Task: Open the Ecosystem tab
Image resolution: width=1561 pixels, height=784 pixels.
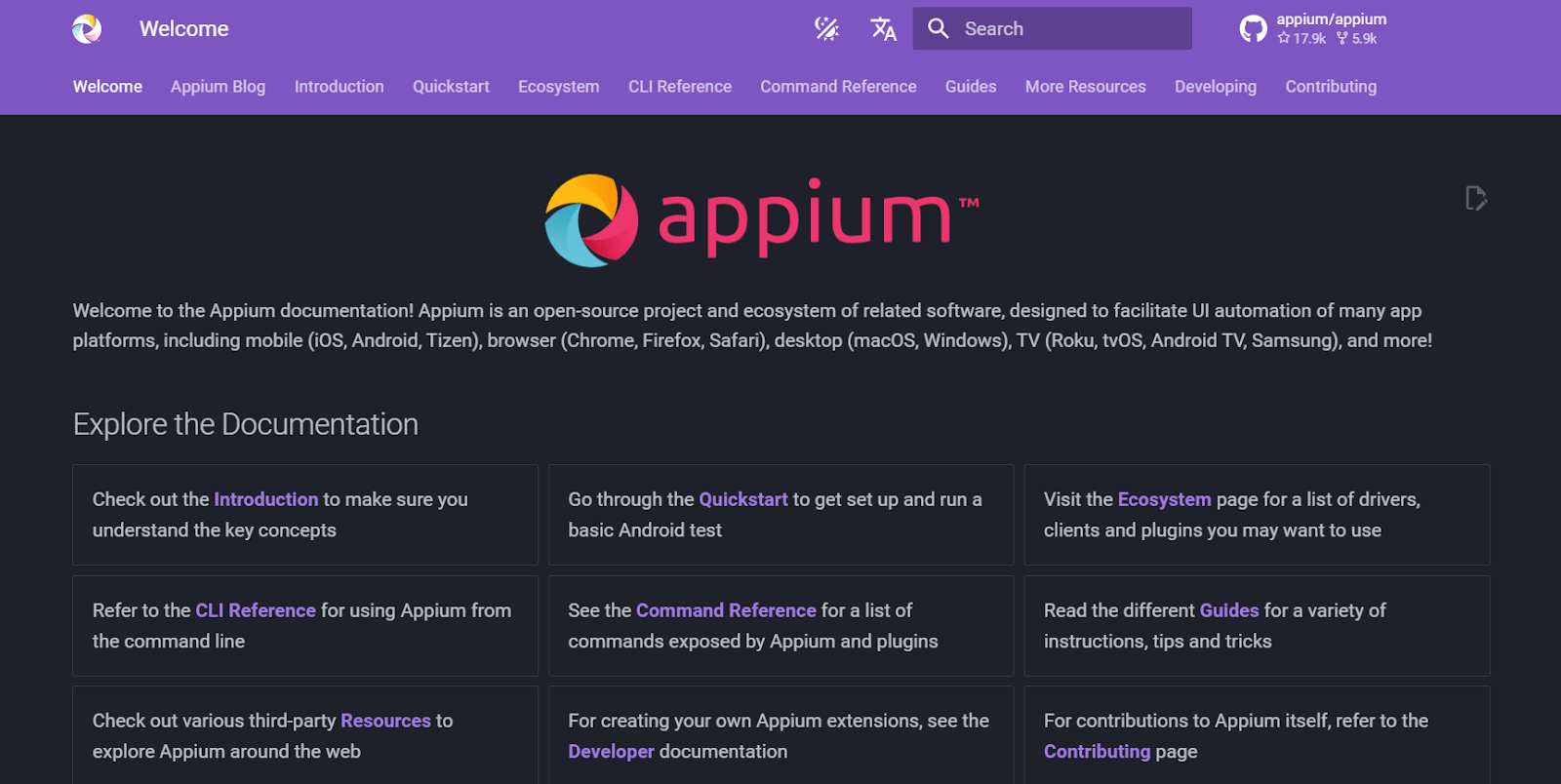Action: click(x=559, y=87)
